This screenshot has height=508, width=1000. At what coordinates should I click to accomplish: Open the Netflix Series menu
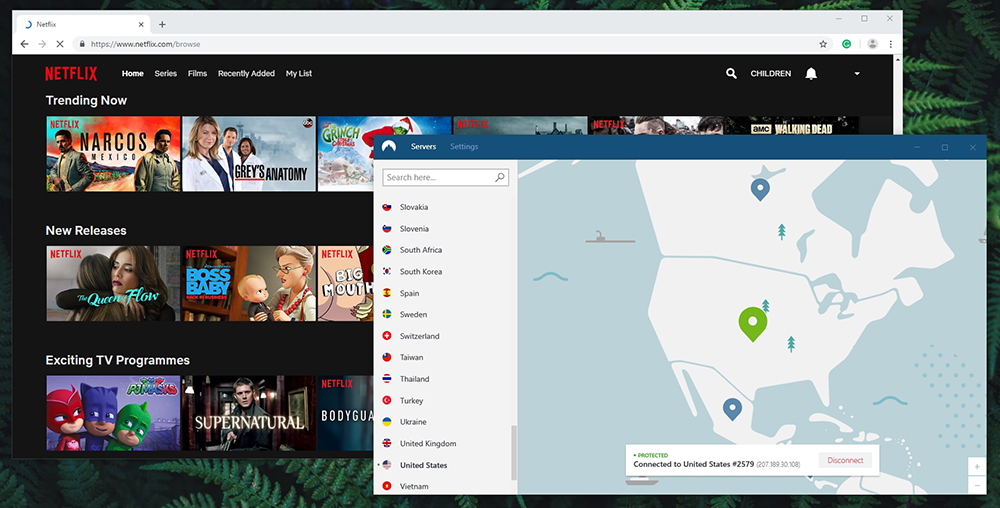point(165,73)
